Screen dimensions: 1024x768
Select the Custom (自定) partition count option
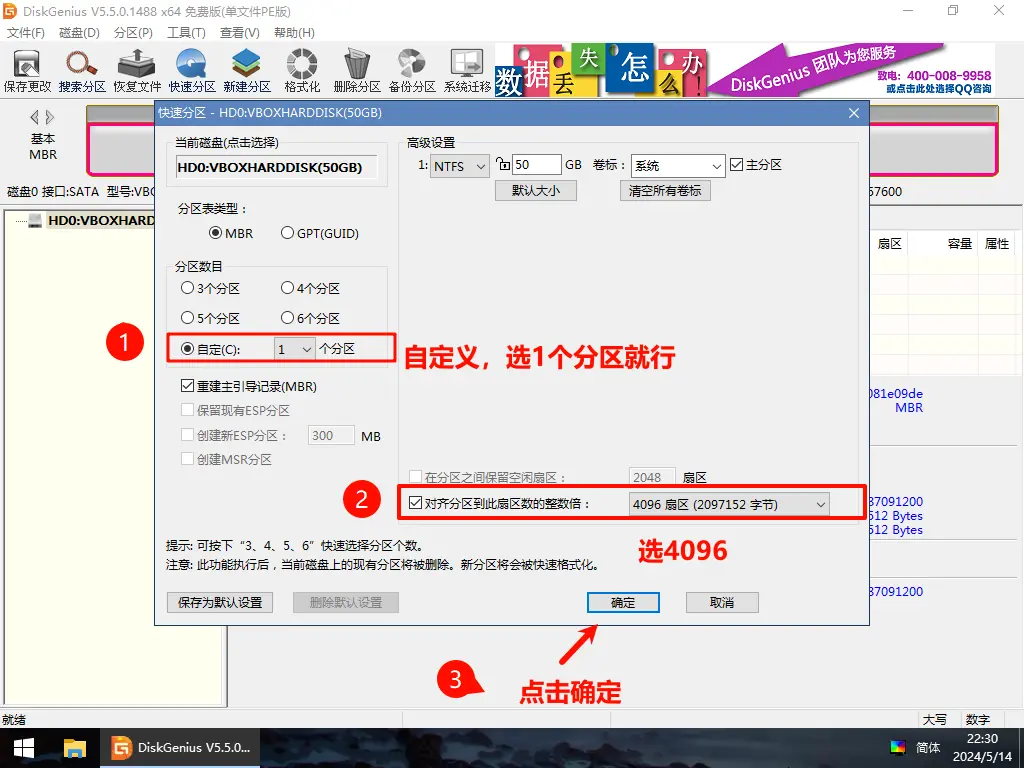[x=210, y=349]
